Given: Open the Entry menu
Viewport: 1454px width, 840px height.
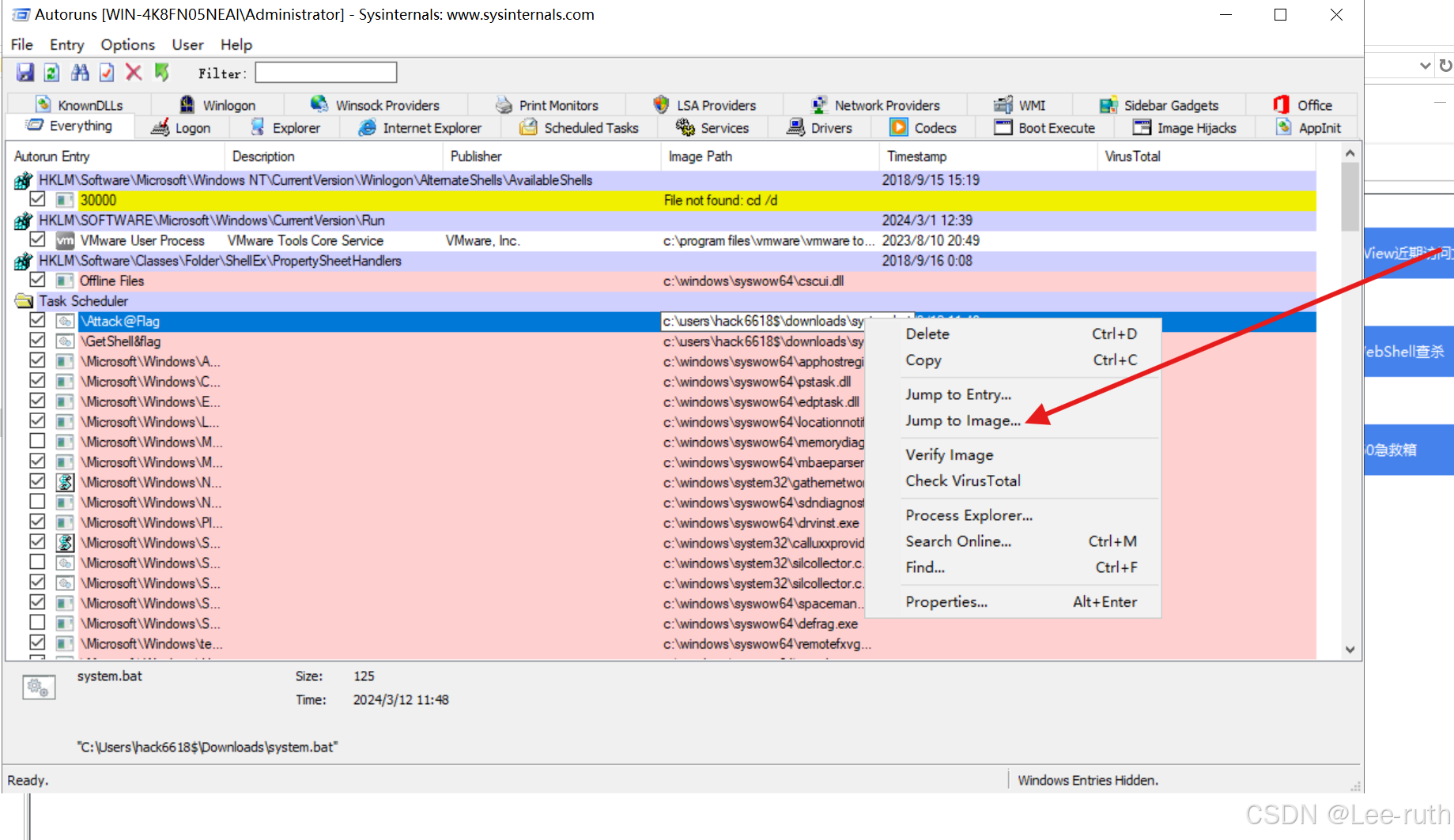Looking at the screenshot, I should 66,44.
